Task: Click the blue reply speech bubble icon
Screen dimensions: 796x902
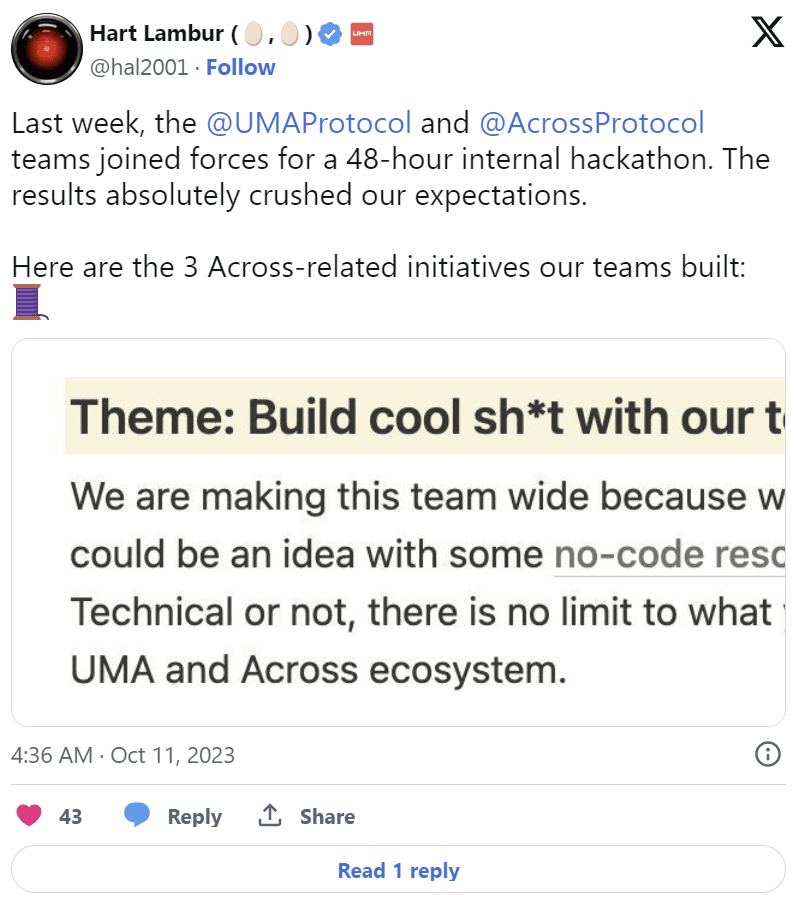Action: click(x=137, y=816)
